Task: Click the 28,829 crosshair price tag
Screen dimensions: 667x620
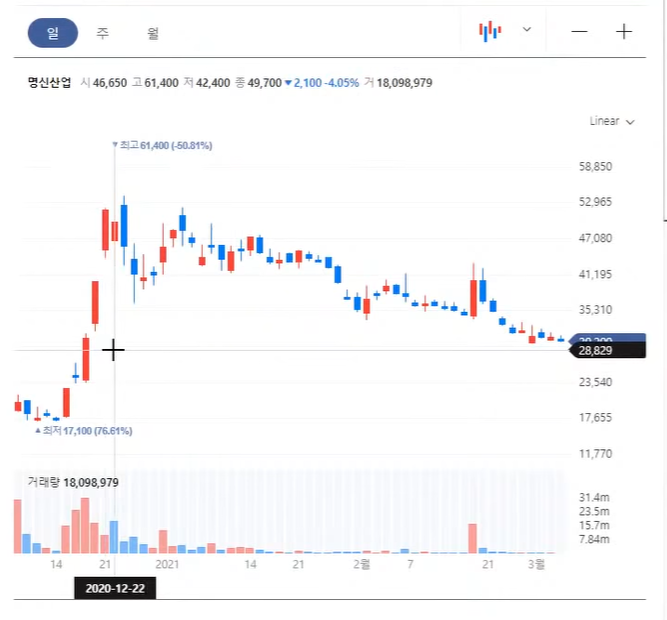Action: click(x=608, y=350)
